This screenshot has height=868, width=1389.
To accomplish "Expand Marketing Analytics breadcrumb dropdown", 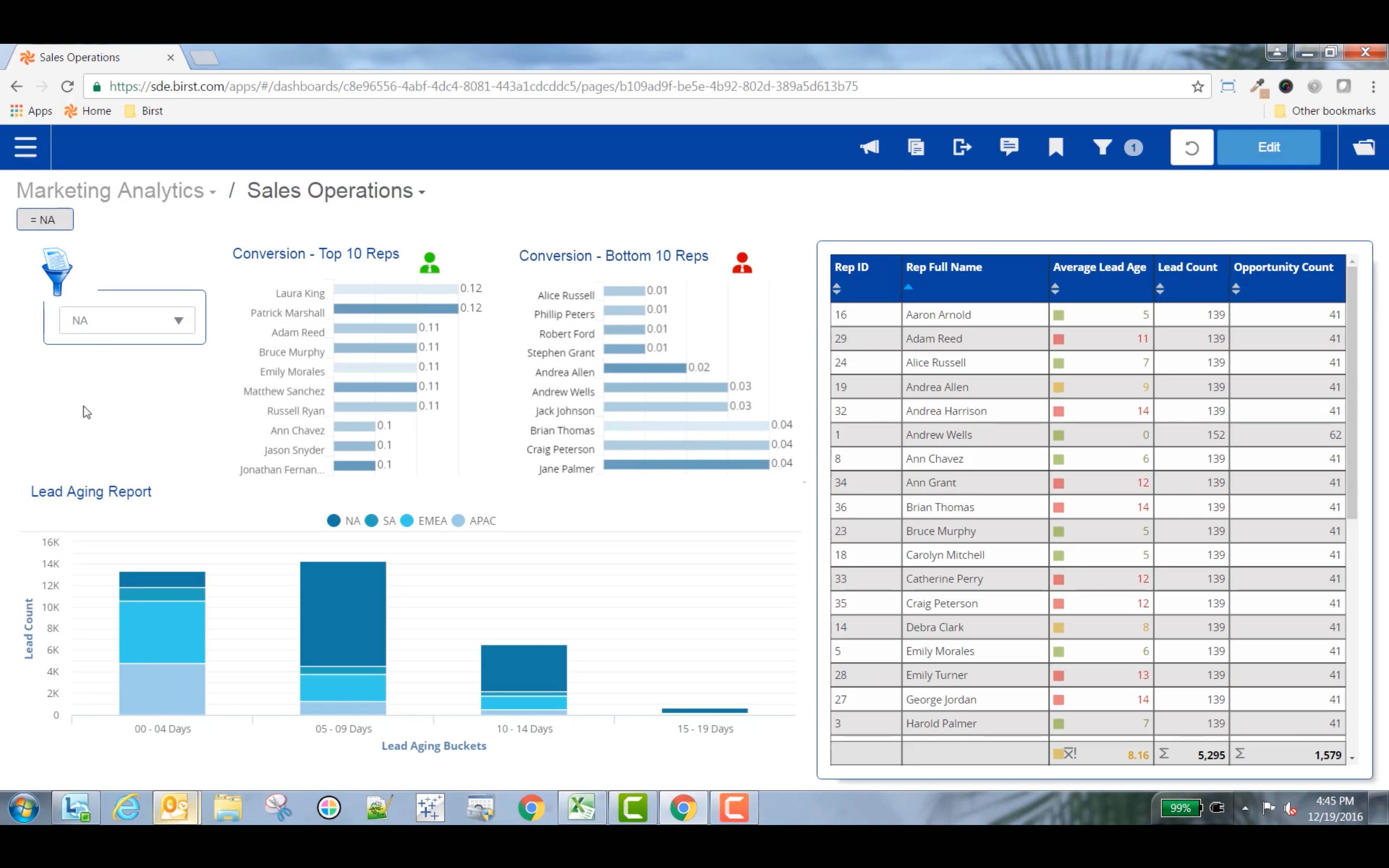I will click(212, 192).
